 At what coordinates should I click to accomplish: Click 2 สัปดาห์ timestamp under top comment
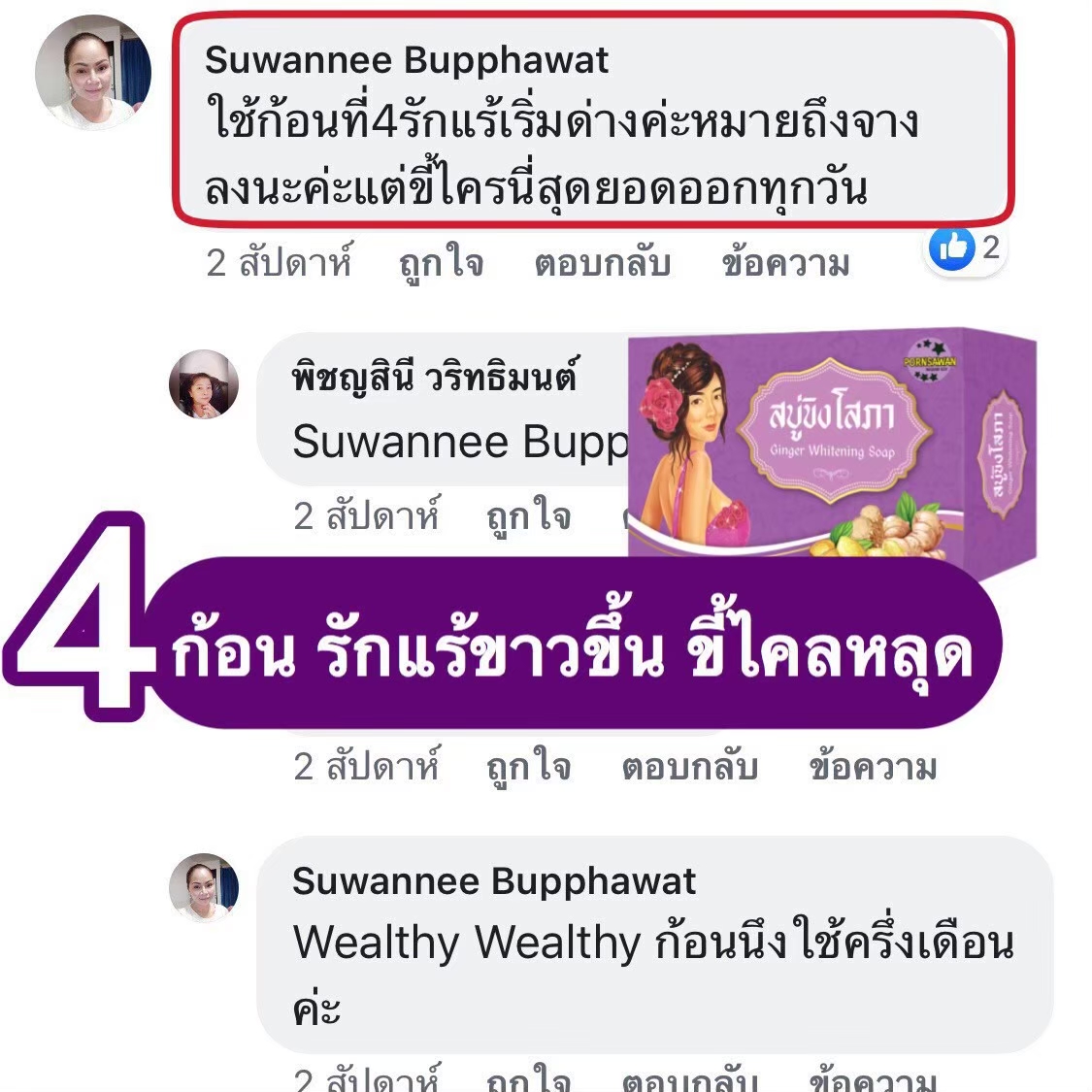[280, 262]
